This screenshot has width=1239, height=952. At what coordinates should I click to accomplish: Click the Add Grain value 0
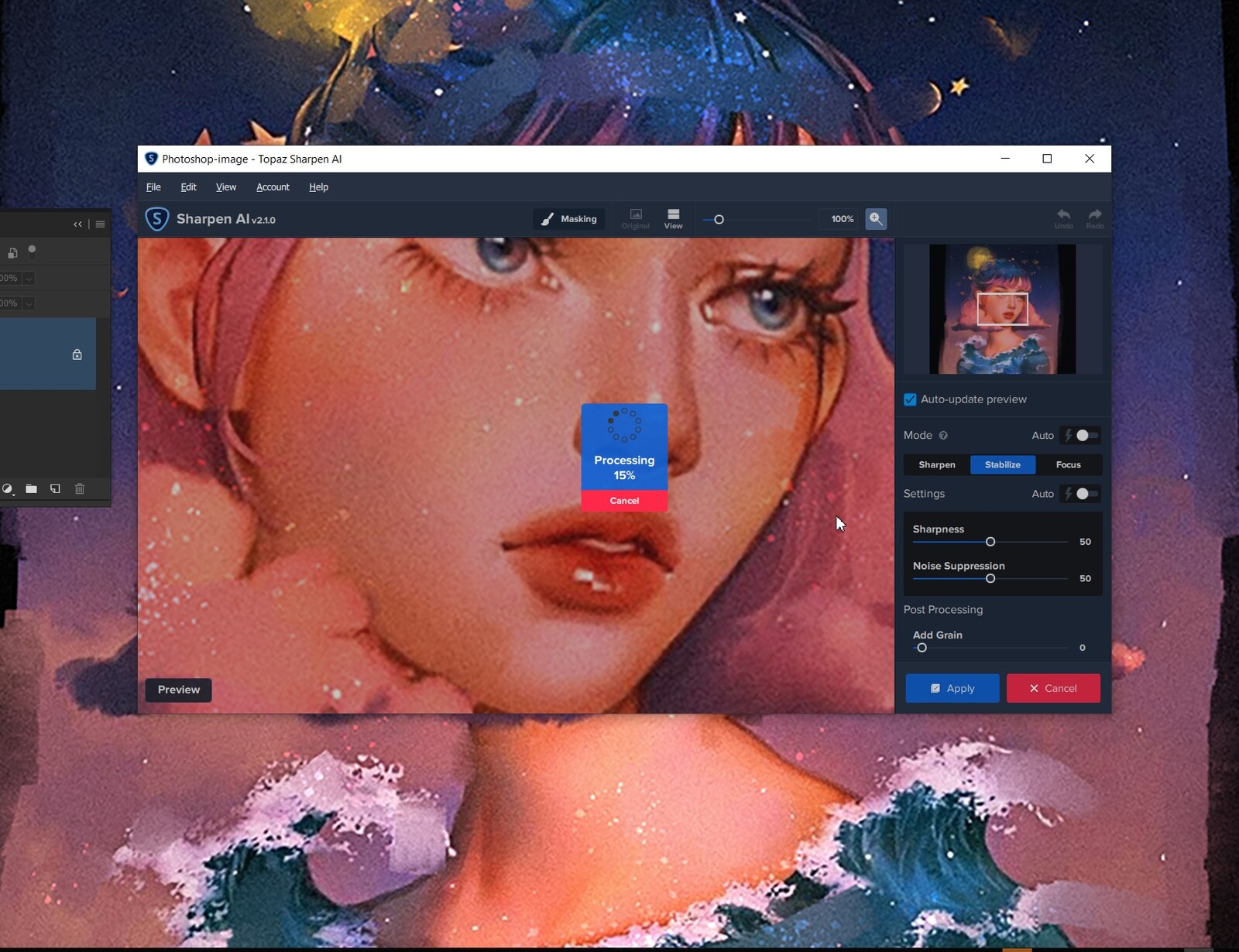(1083, 648)
